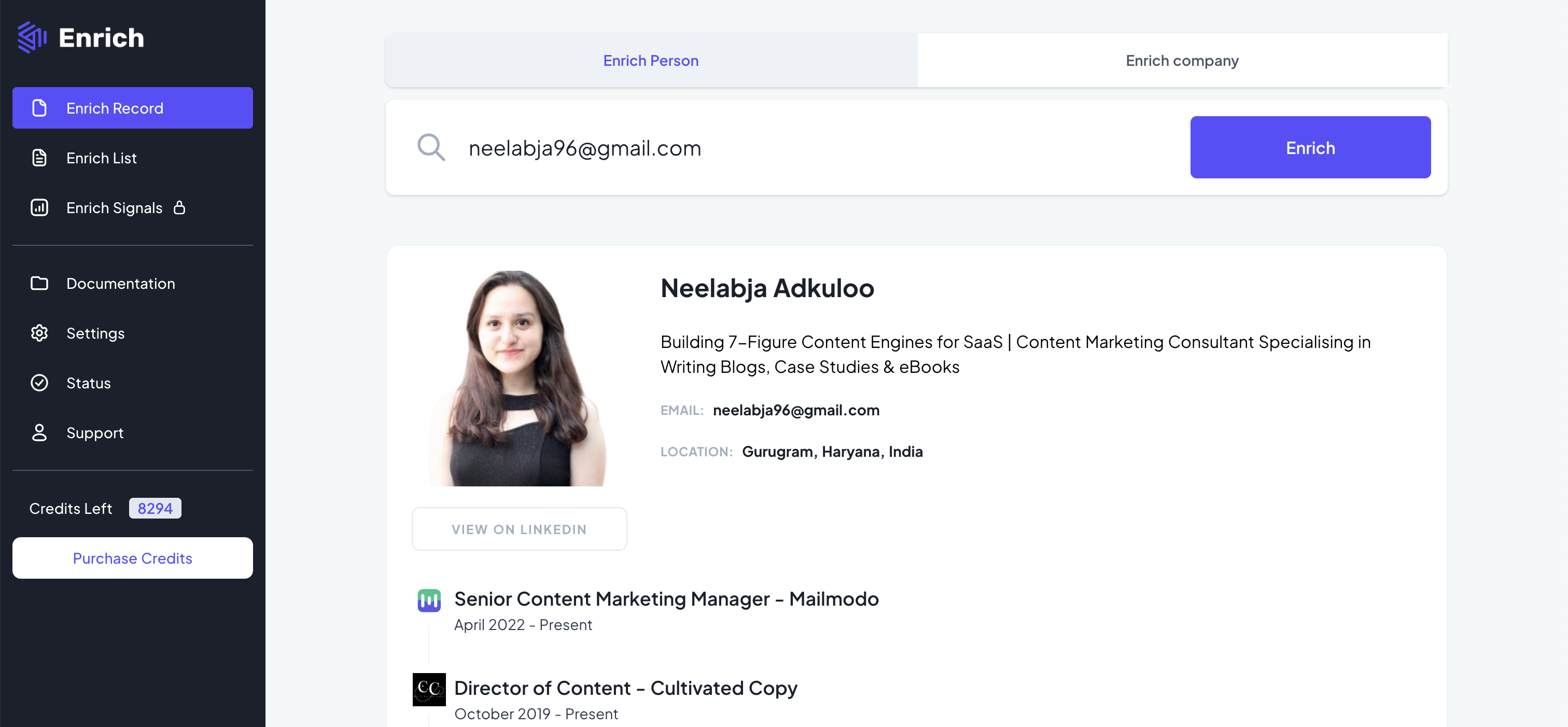Click the Support person icon
The width and height of the screenshot is (1568, 727).
tap(39, 433)
